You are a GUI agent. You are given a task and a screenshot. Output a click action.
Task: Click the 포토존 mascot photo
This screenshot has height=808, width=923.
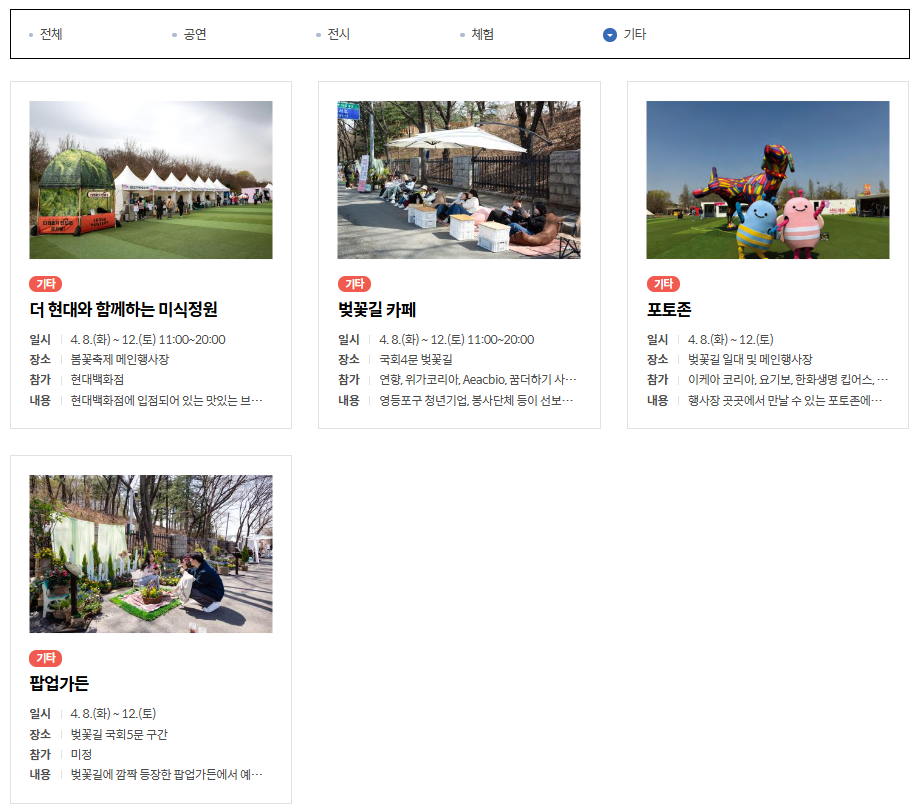[766, 179]
